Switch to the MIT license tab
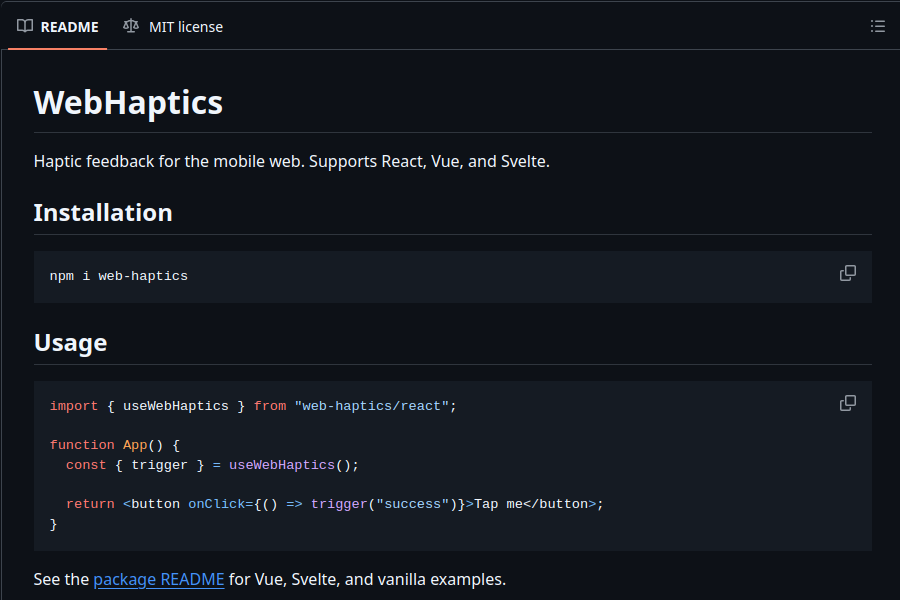 tap(173, 26)
